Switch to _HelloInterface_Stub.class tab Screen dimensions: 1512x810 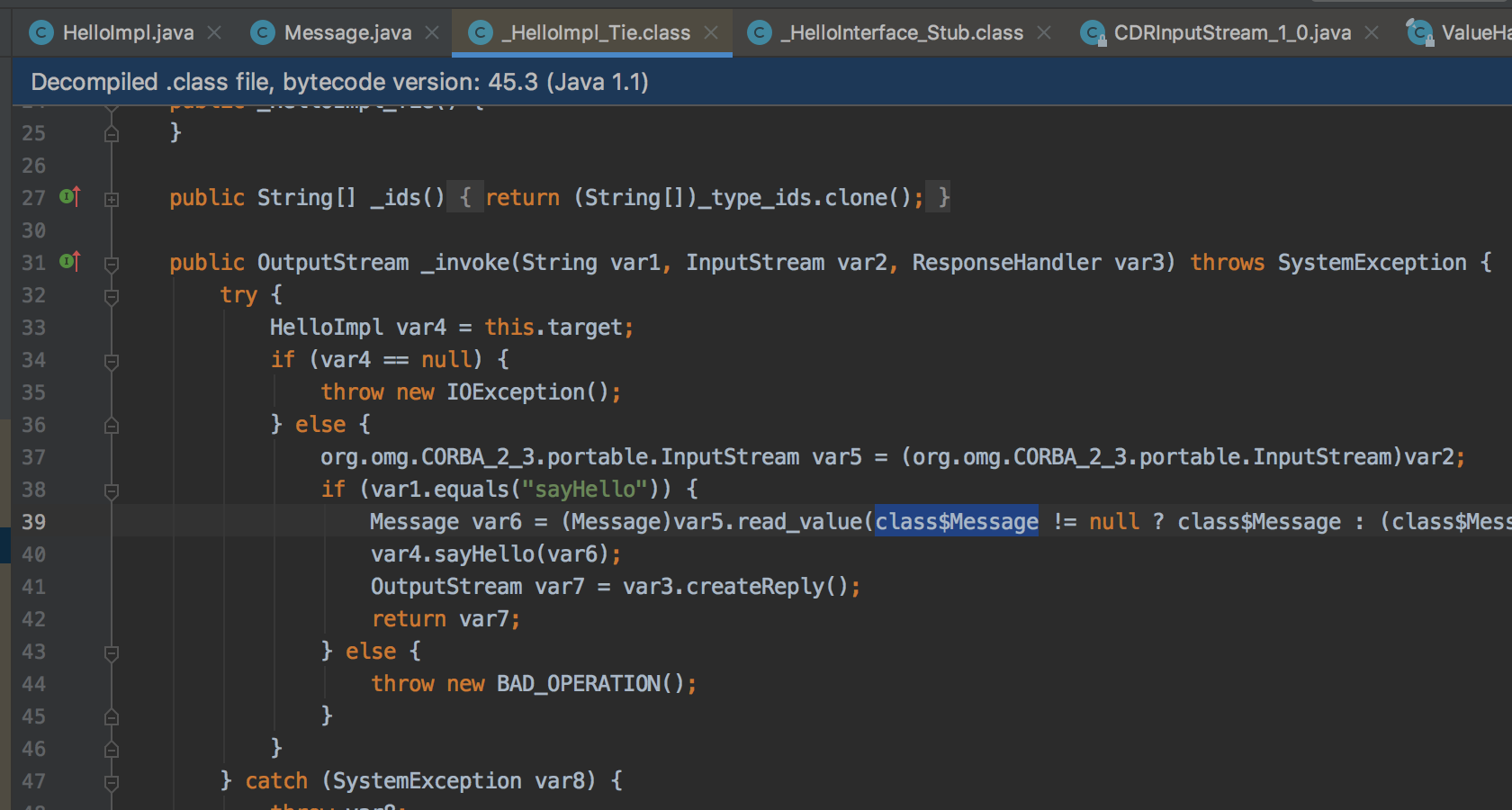click(x=902, y=32)
